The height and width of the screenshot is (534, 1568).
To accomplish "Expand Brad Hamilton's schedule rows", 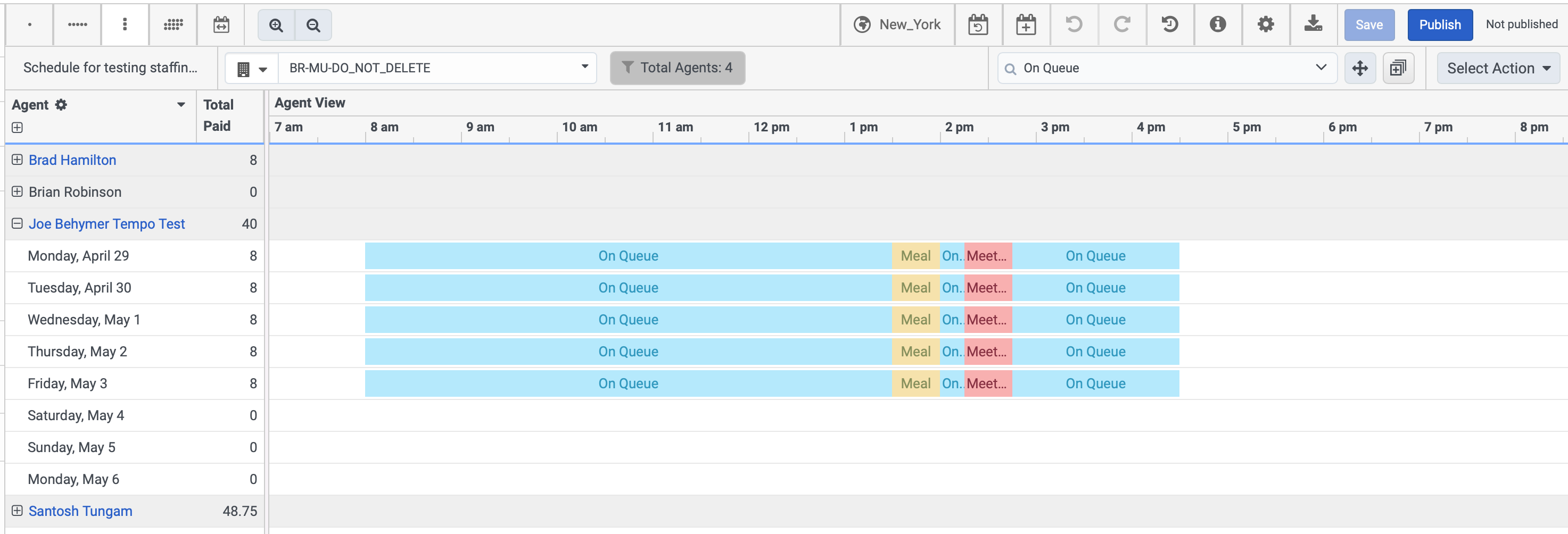I will [x=17, y=160].
